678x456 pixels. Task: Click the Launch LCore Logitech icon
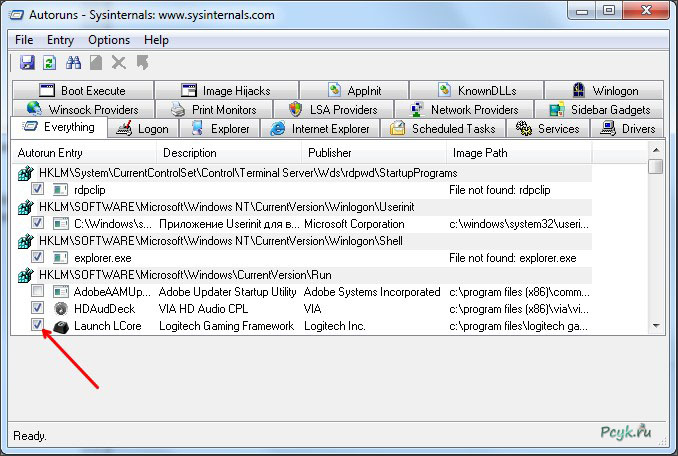point(61,326)
